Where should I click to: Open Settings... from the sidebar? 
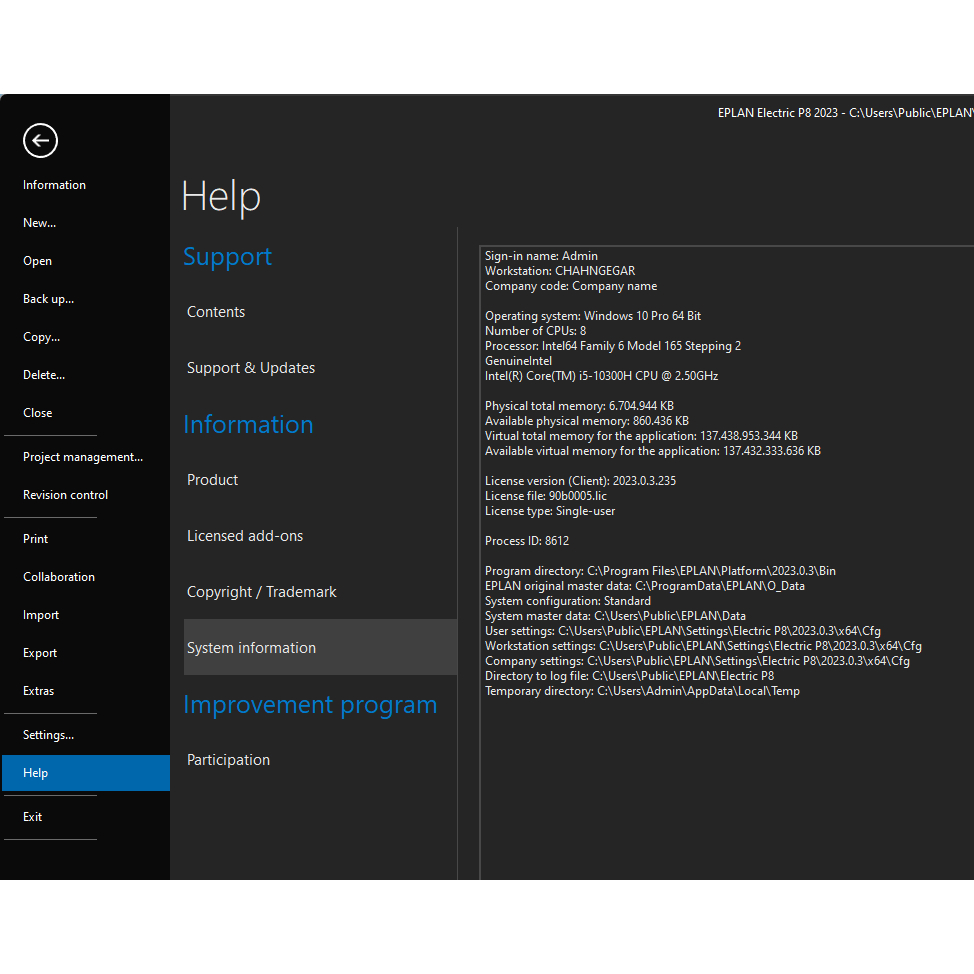click(49, 735)
